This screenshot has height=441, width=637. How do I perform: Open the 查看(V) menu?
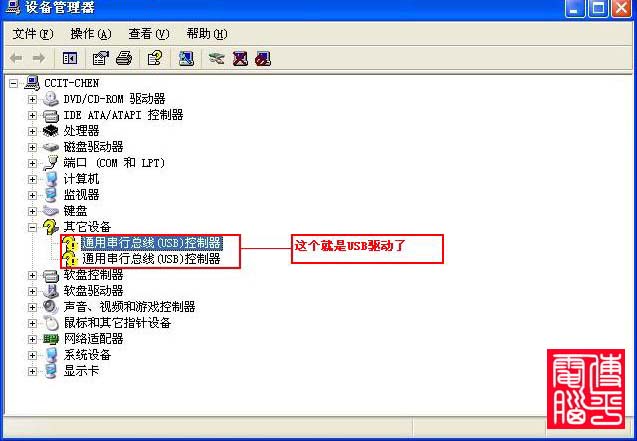pos(149,34)
